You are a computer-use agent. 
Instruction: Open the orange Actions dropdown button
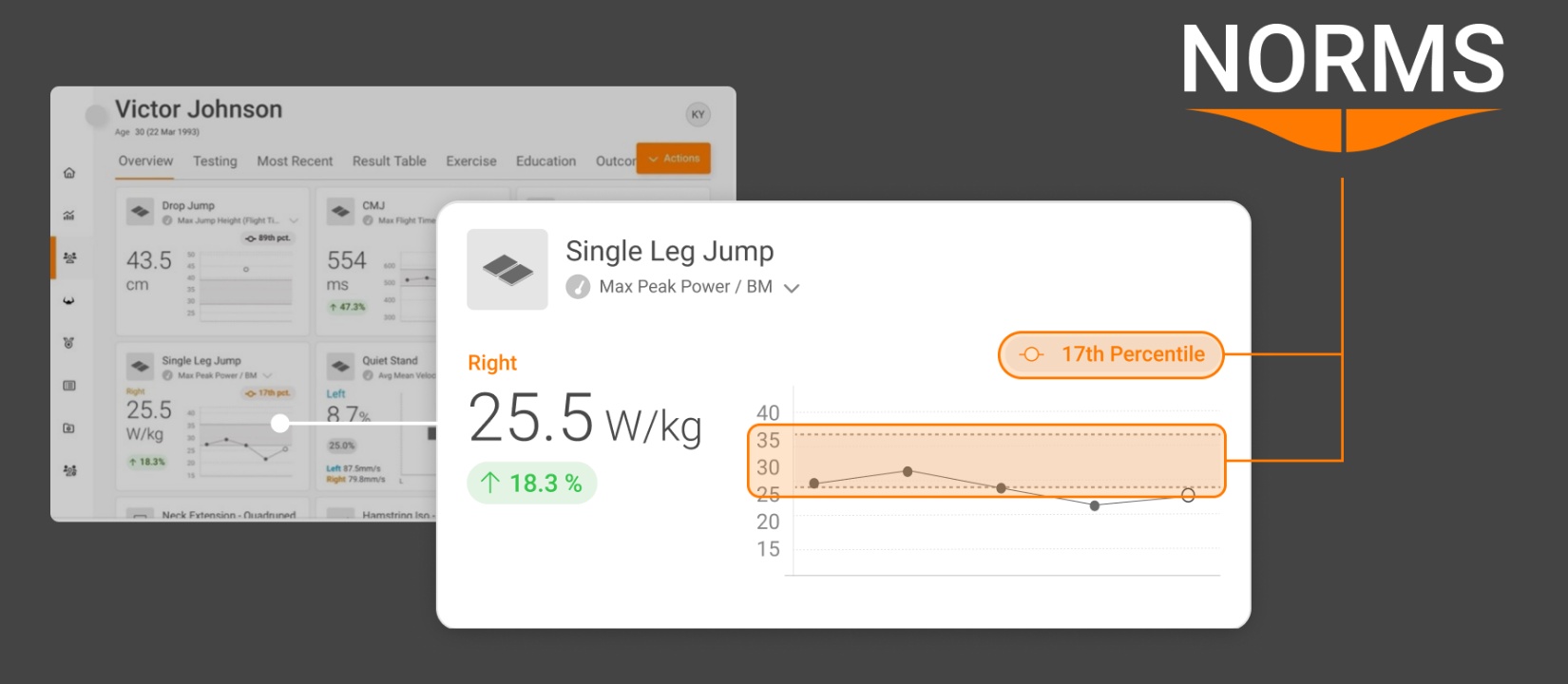[x=674, y=159]
